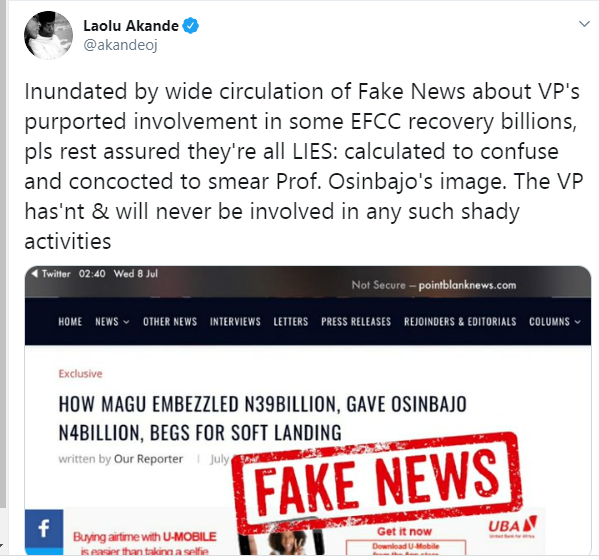
Task: Click the Our Reporter author link
Action: pos(149,459)
